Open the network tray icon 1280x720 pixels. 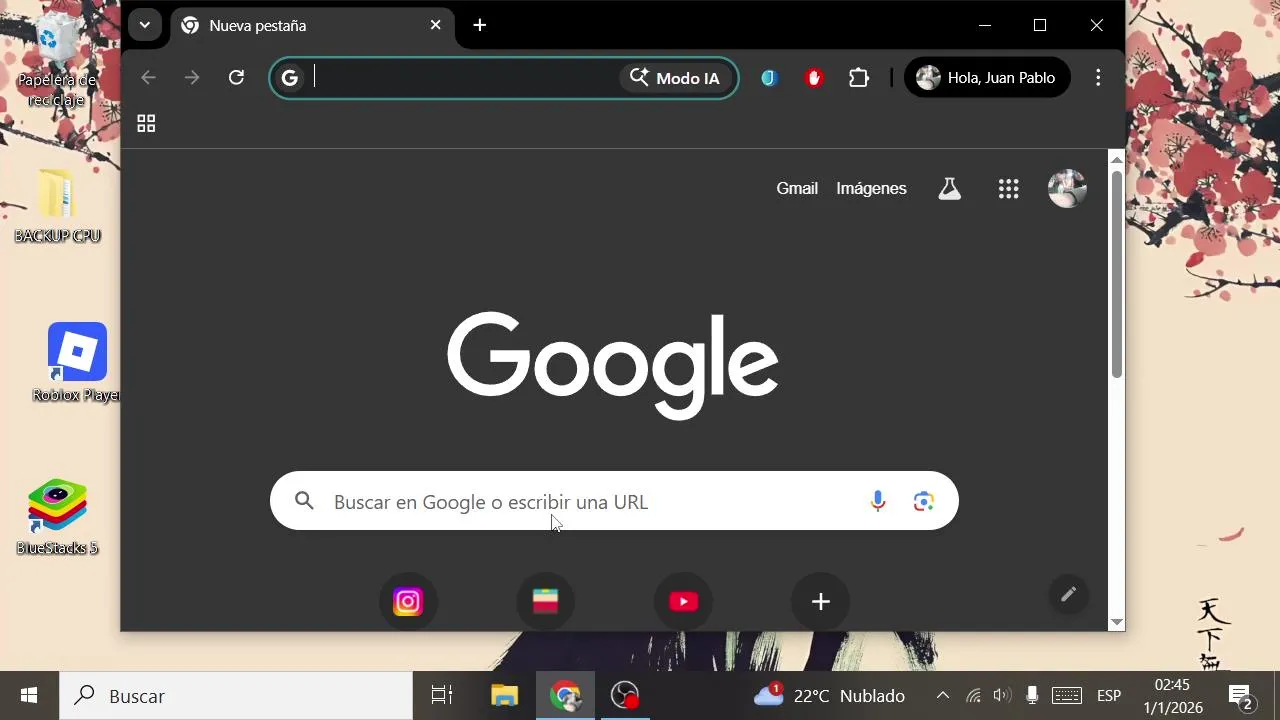(973, 695)
